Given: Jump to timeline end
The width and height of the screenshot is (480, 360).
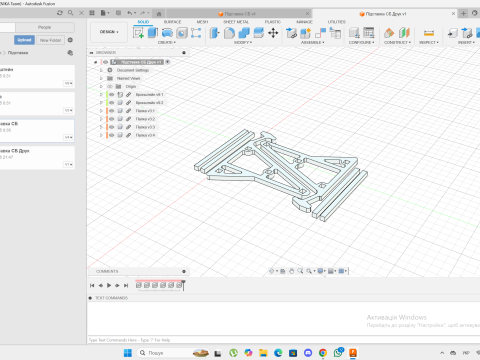Looking at the screenshot, I should pos(126,285).
